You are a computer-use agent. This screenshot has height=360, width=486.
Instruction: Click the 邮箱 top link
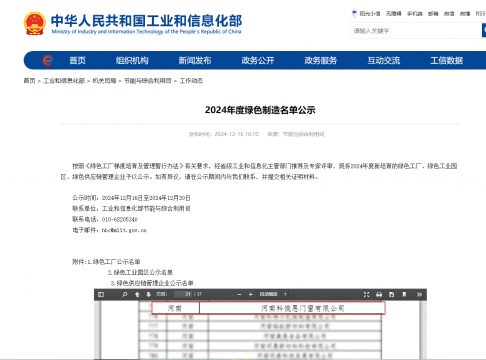click(433, 13)
